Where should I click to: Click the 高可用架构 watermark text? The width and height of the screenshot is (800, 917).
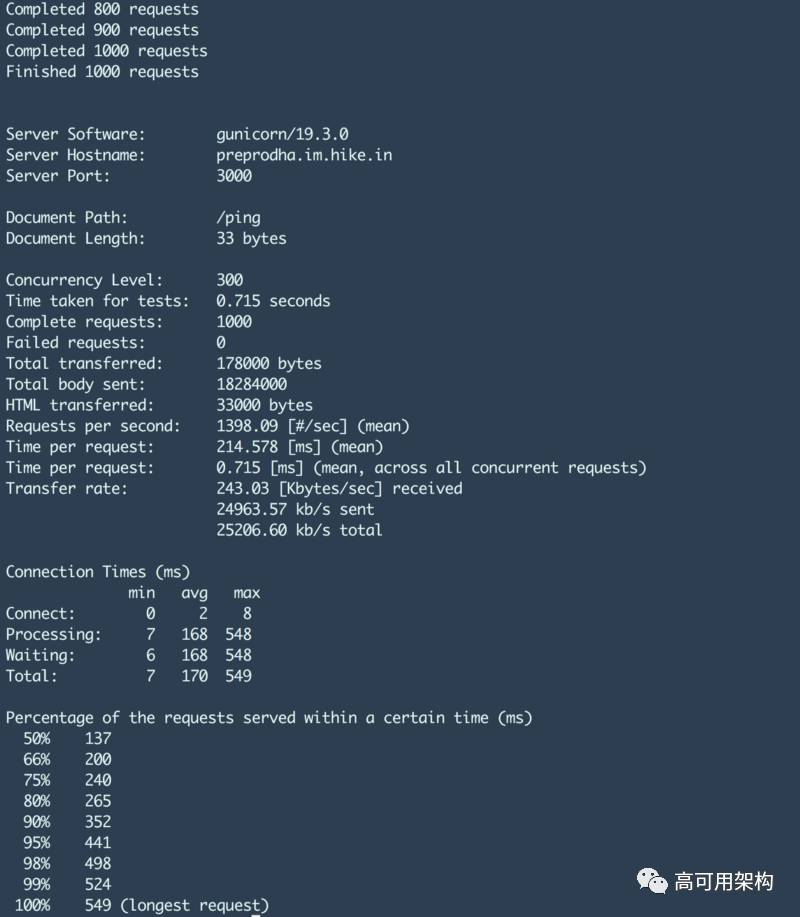click(x=723, y=881)
